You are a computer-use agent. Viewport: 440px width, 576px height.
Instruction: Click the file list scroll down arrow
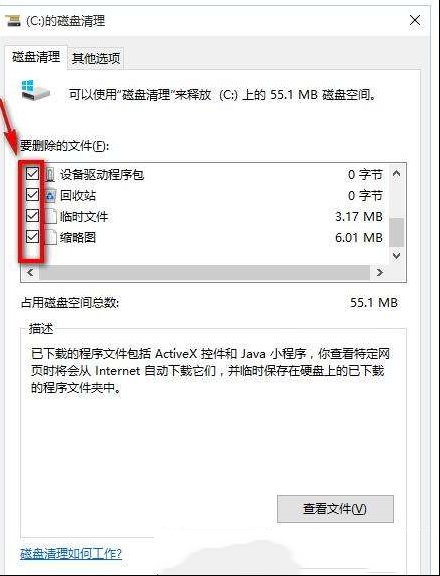[x=396, y=255]
